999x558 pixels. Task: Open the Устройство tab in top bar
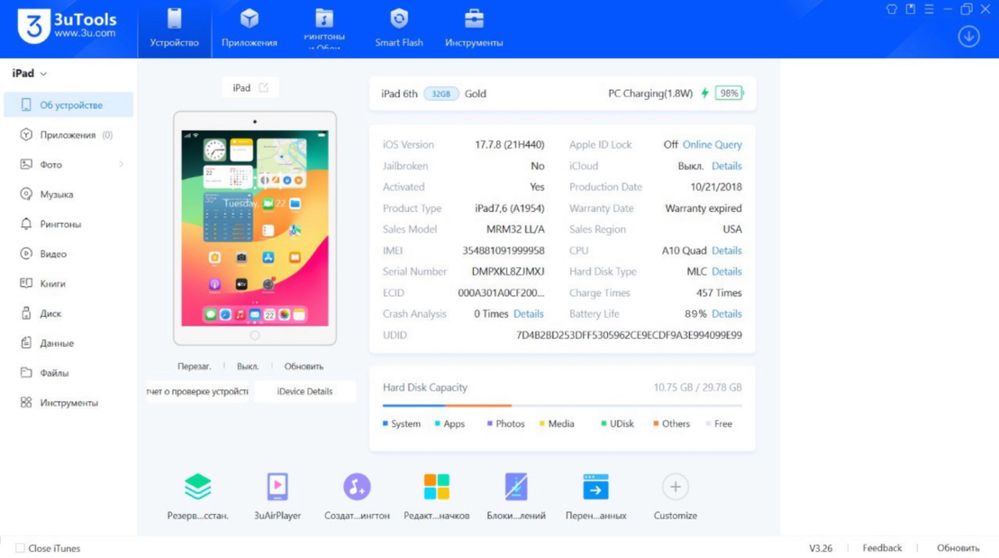tap(174, 29)
